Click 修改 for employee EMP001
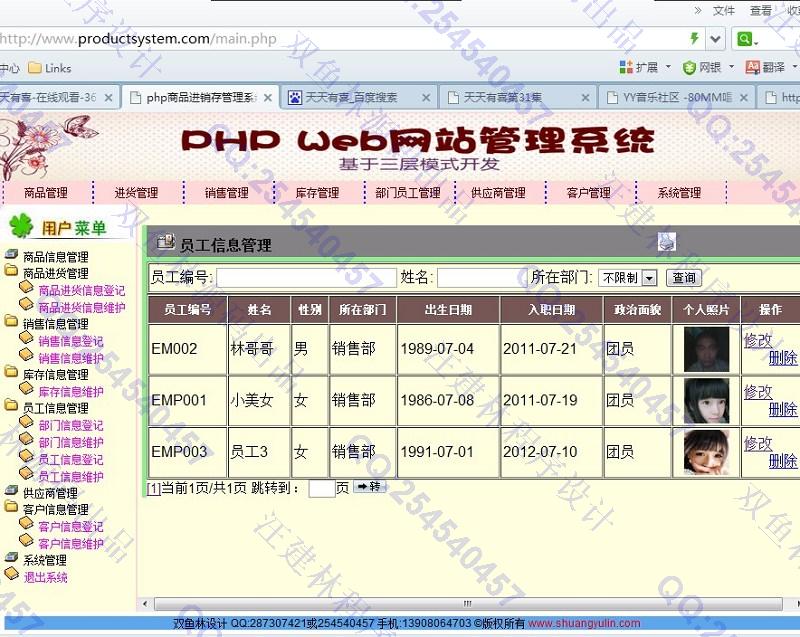Viewport: 800px width, 637px height. point(758,392)
